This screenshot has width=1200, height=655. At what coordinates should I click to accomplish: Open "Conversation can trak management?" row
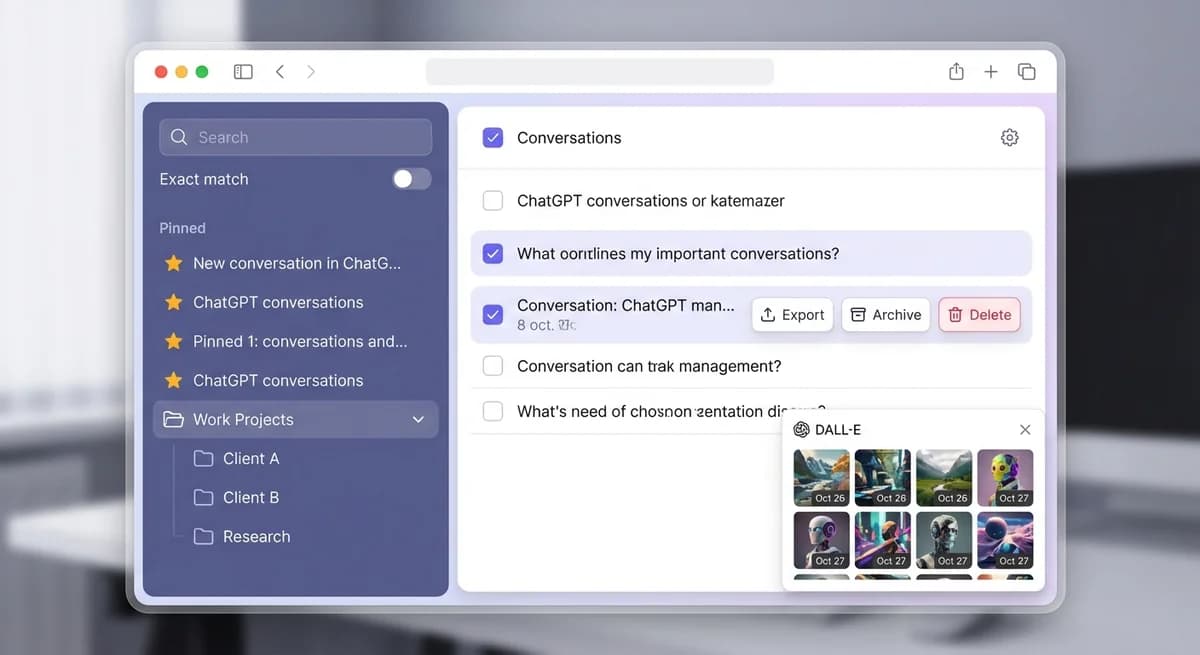[649, 366]
